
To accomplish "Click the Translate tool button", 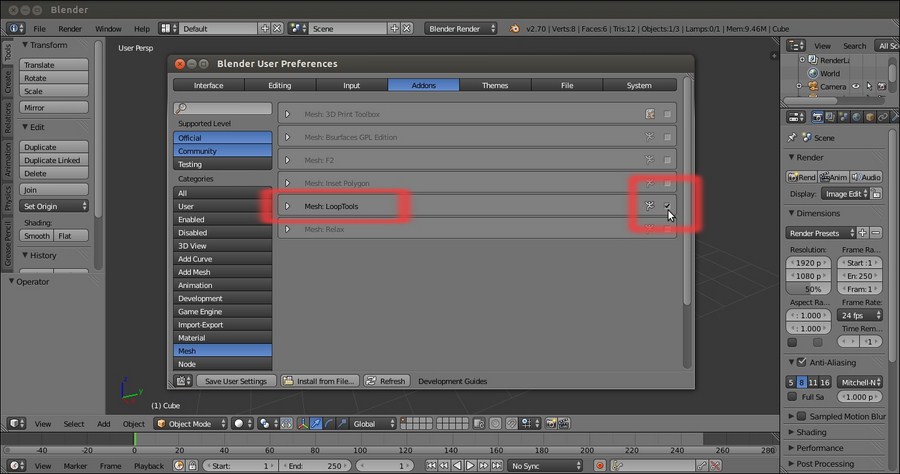I will tap(54, 65).
